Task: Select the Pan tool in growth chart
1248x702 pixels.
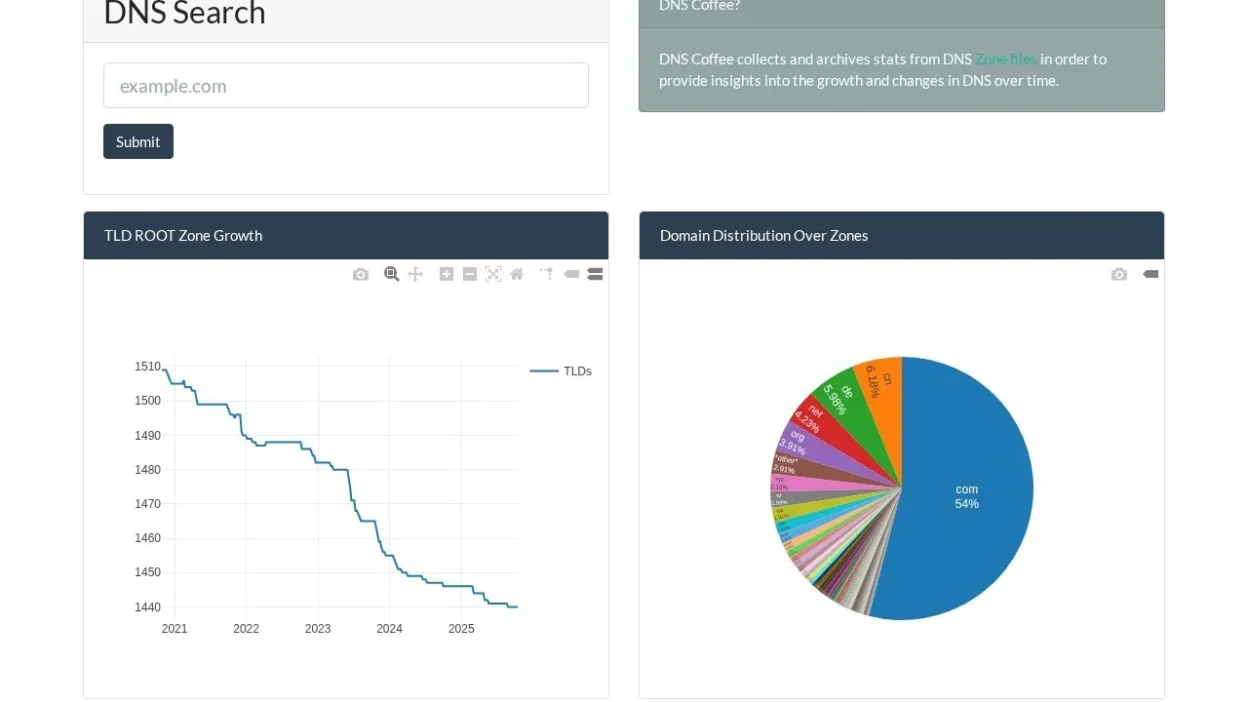Action: 416,274
